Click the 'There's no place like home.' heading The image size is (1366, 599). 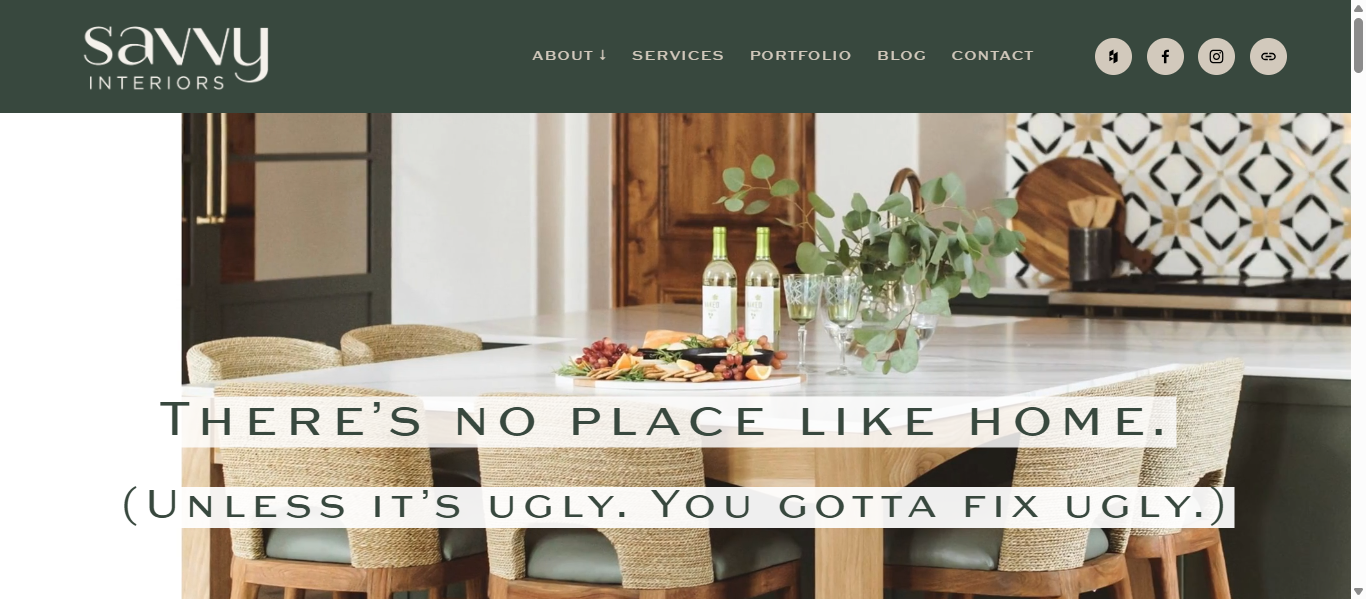(x=664, y=420)
